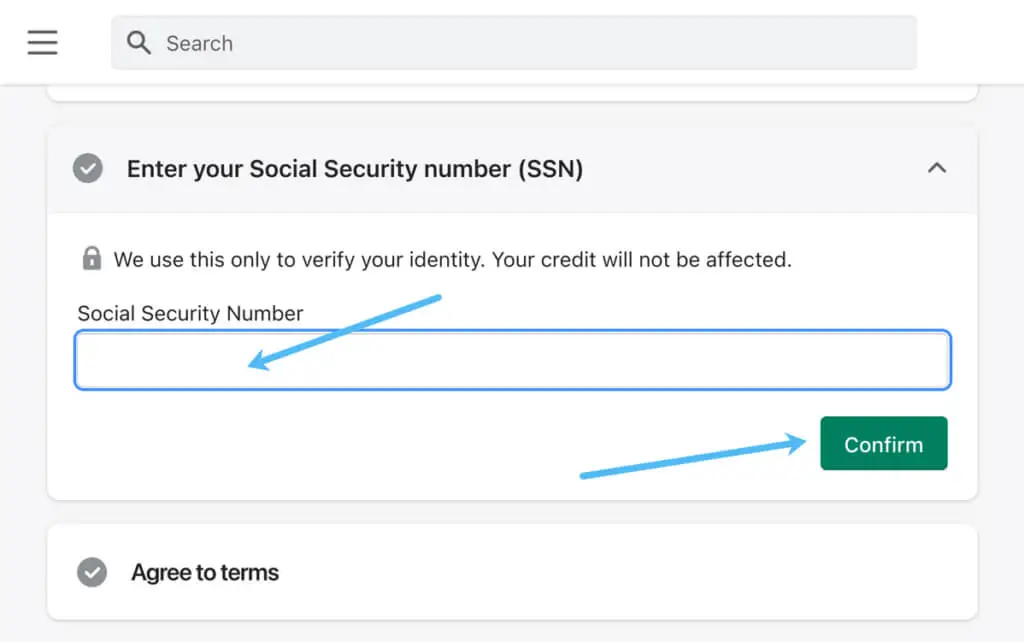Click the checkmark icon beside Agree to terms
Screen dimensions: 1024x642
point(92,573)
